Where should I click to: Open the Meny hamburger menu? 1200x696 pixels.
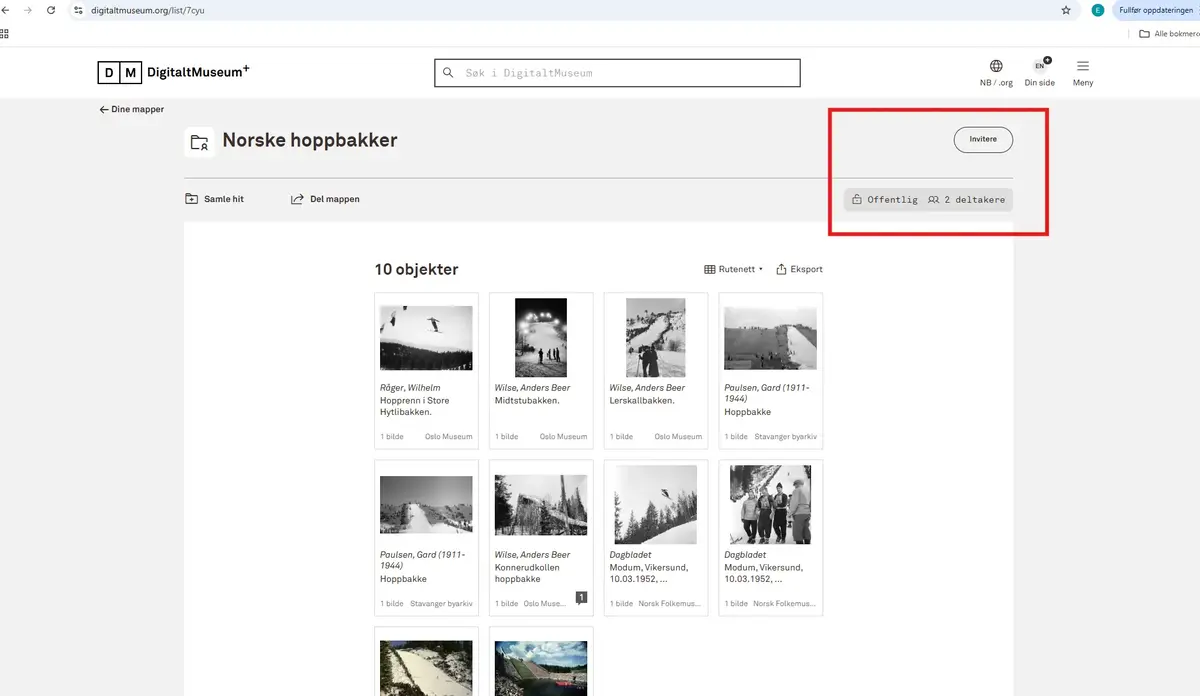click(x=1083, y=67)
